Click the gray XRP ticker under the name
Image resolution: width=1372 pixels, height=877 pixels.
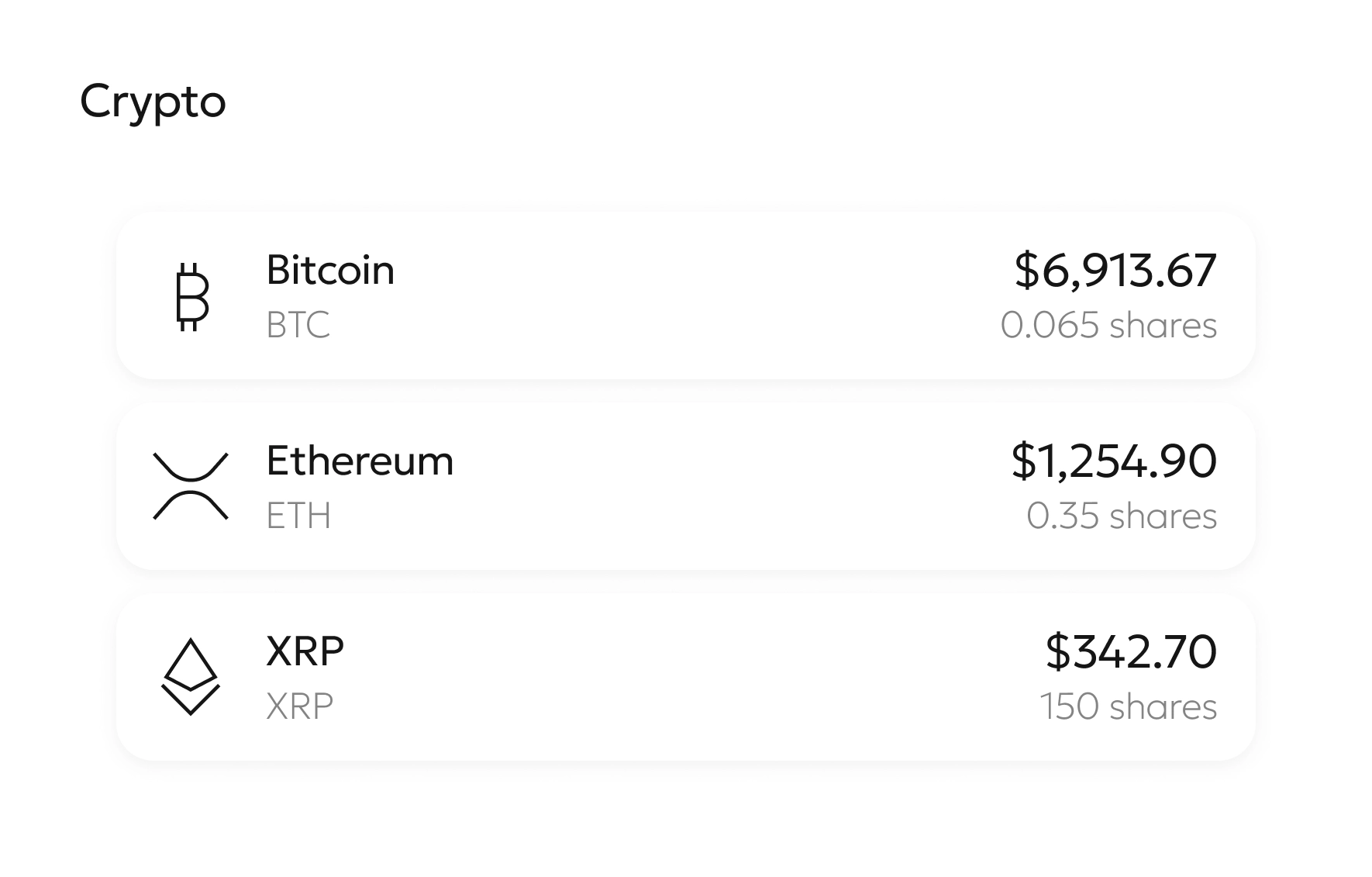tap(299, 706)
